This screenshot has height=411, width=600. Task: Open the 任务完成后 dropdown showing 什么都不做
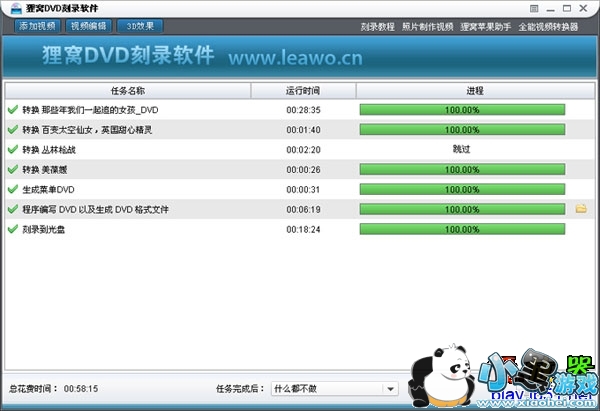[x=334, y=389]
